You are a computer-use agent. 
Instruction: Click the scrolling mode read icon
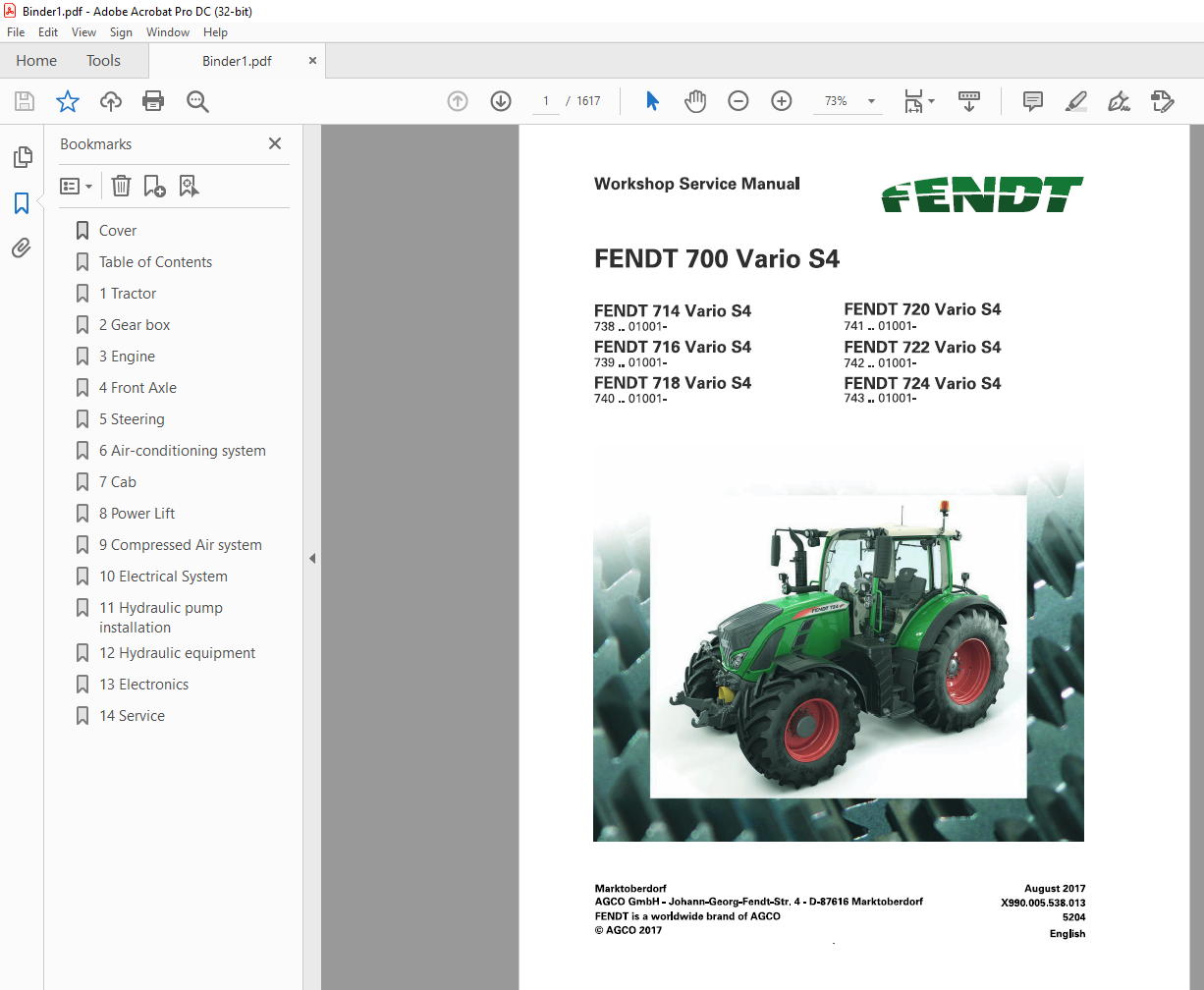coord(969,101)
